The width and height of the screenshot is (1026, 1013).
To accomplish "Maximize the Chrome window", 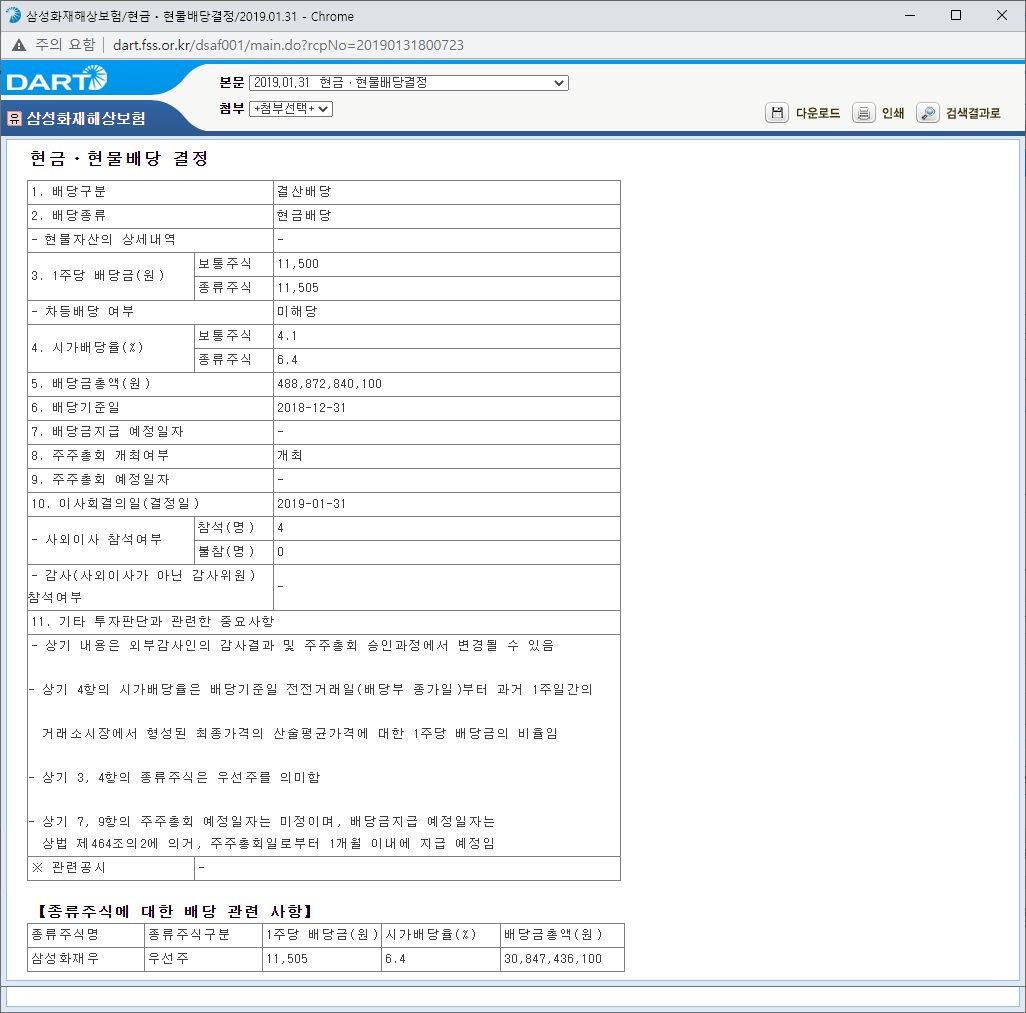I will click(x=956, y=15).
